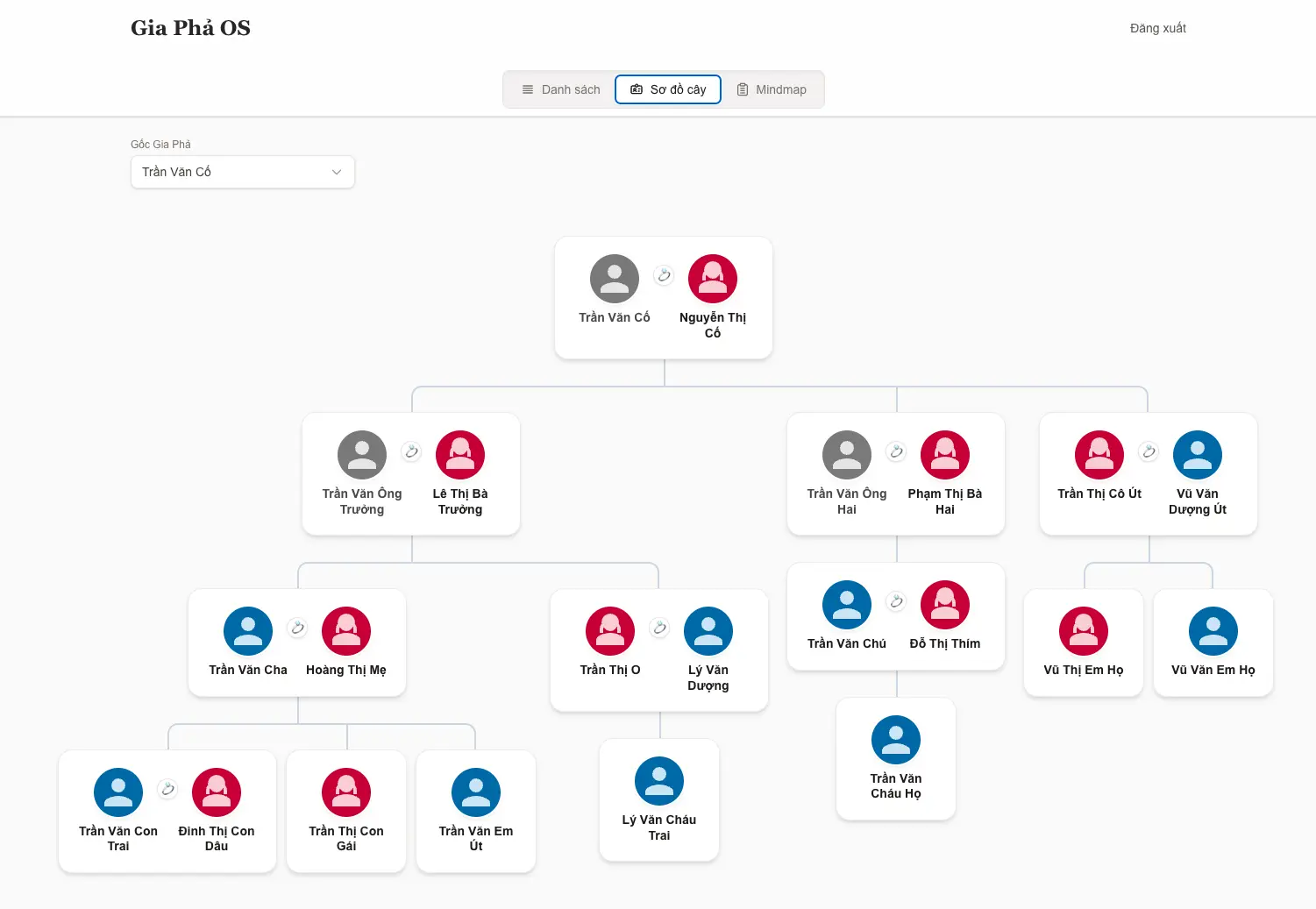
Task: Click Đỗ Thị Thím's avatar icon
Action: (944, 605)
